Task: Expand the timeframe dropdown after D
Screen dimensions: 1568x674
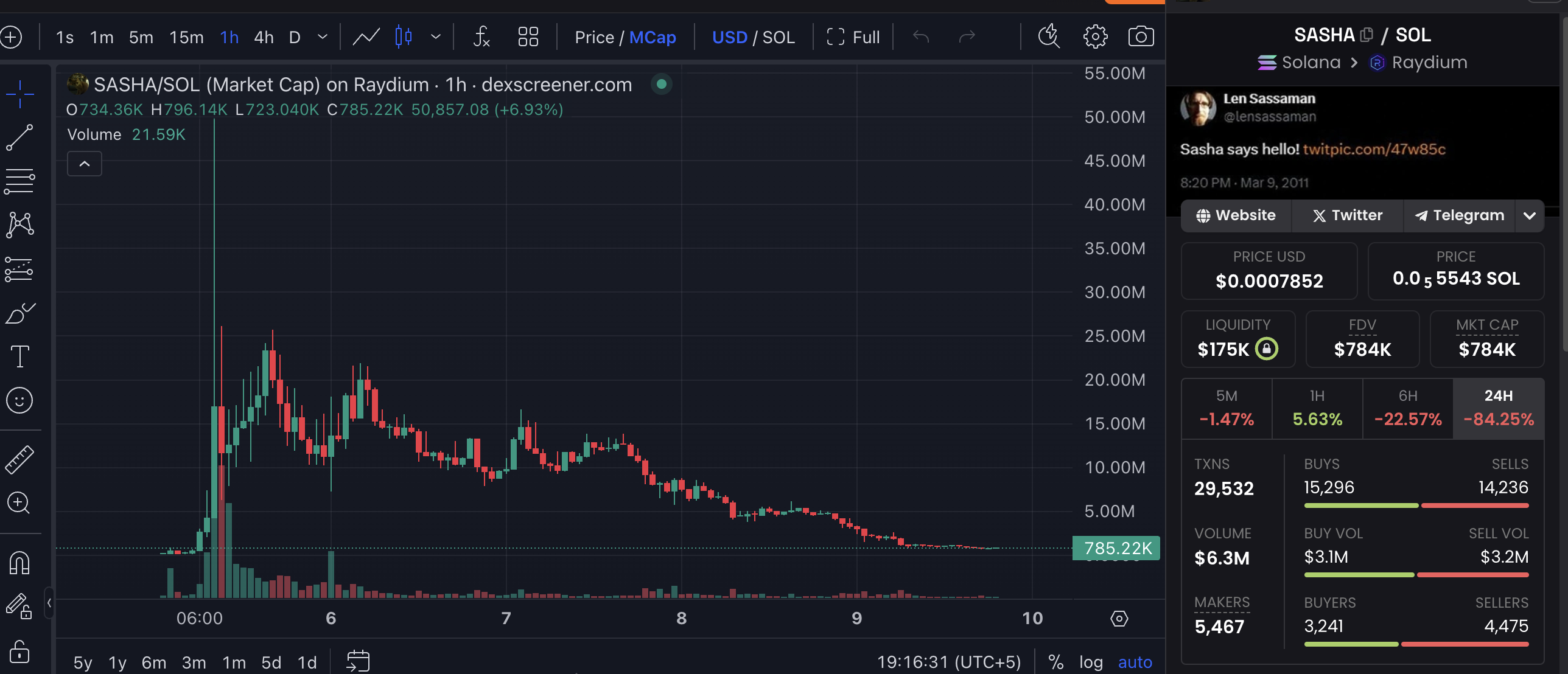Action: (x=323, y=37)
